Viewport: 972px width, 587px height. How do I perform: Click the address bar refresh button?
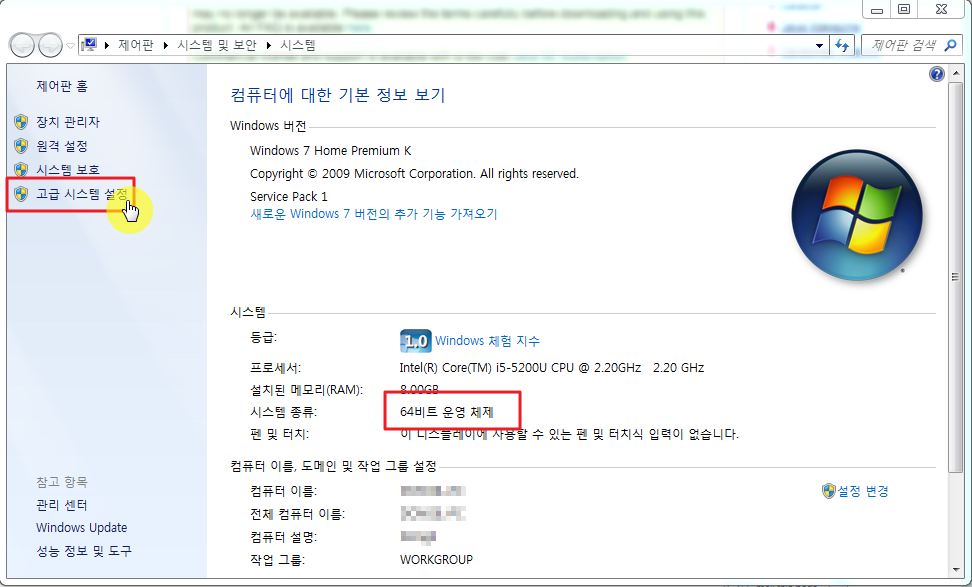[842, 45]
